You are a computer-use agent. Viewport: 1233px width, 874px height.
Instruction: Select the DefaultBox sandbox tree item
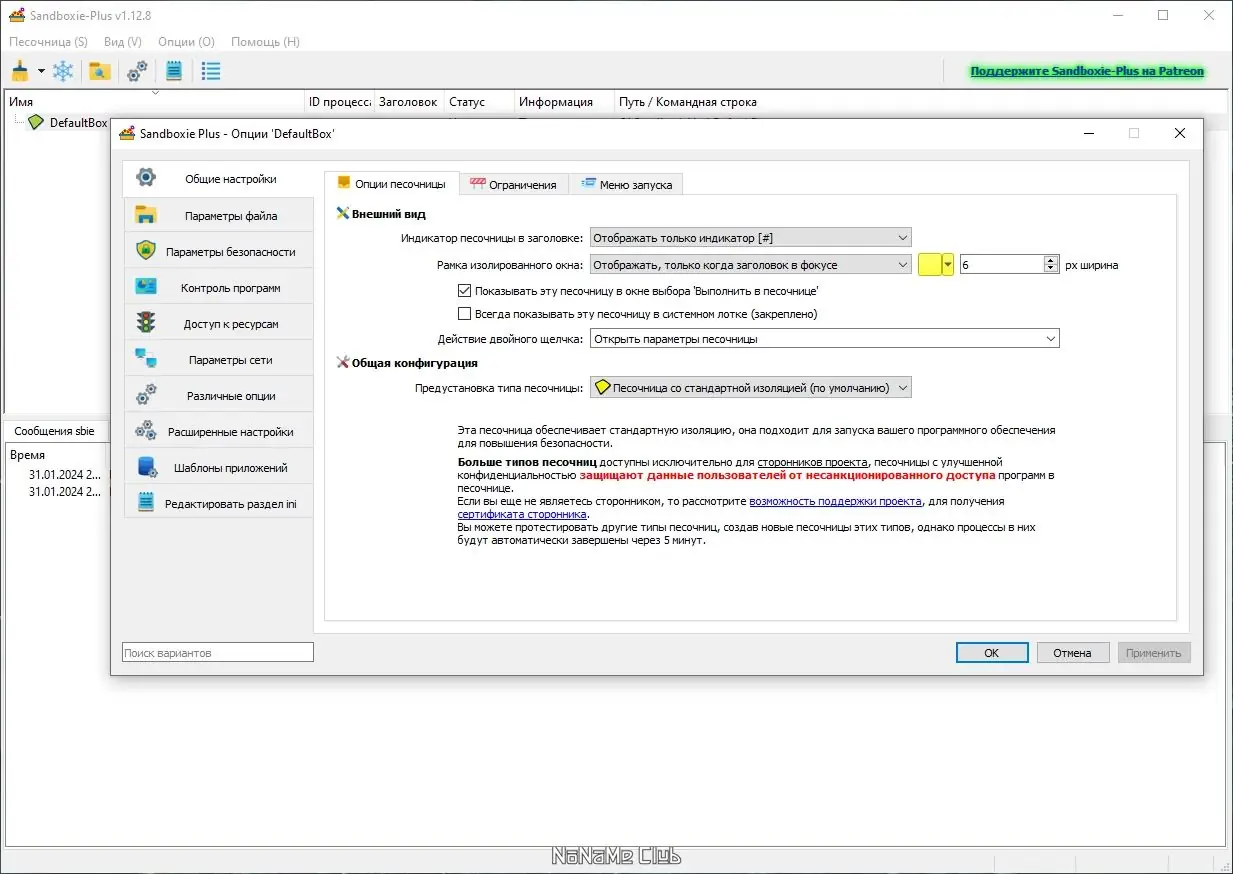point(78,123)
